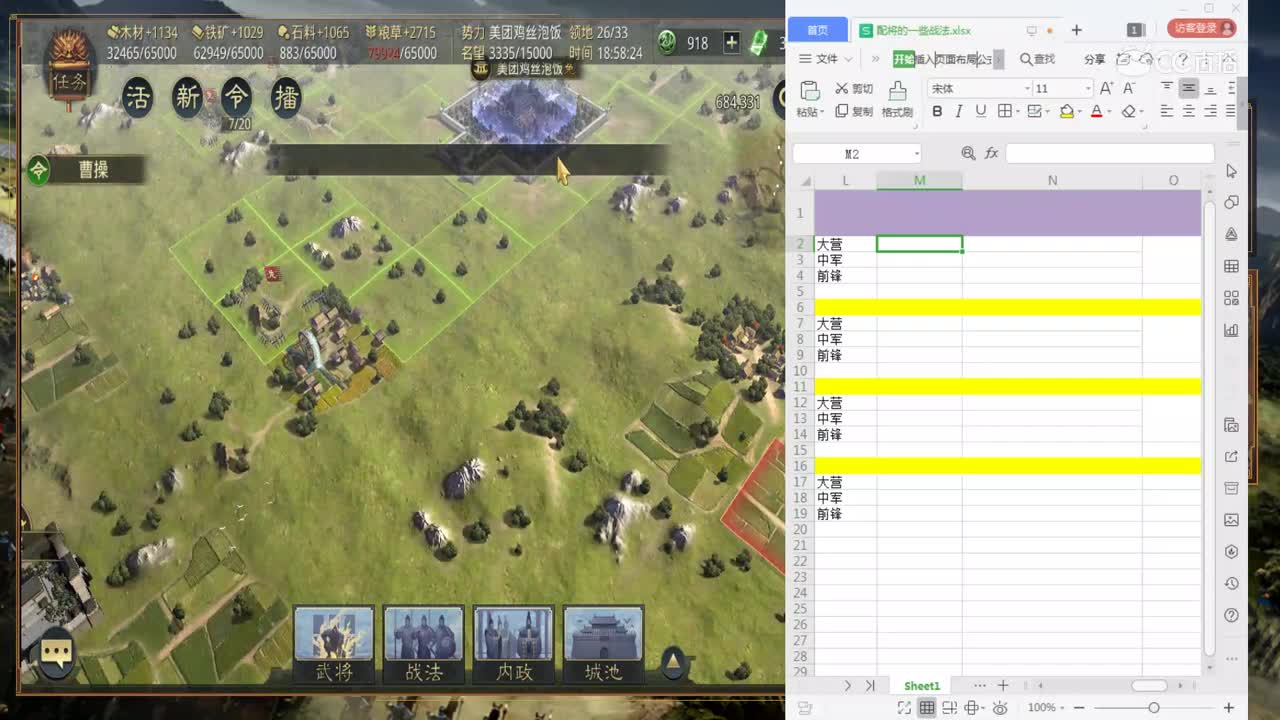
Task: Click the 访客登录 guest login button
Action: [1202, 29]
